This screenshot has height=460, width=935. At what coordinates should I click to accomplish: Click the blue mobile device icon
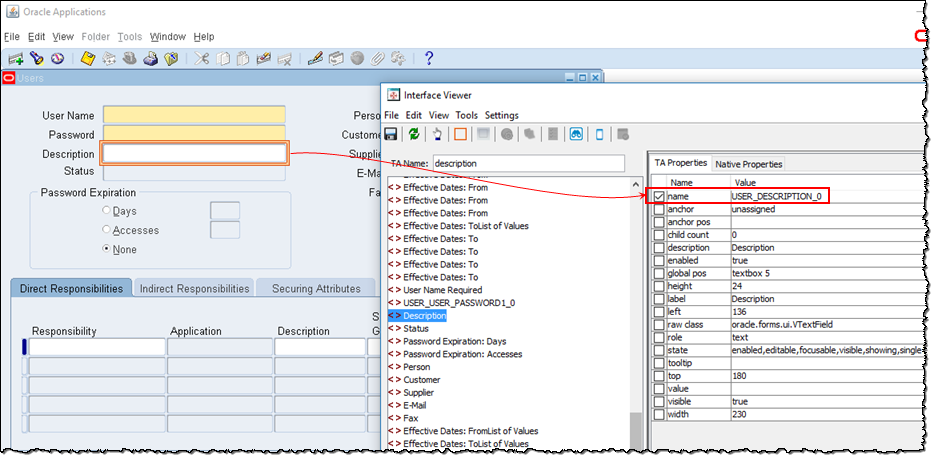pyautogui.click(x=599, y=134)
